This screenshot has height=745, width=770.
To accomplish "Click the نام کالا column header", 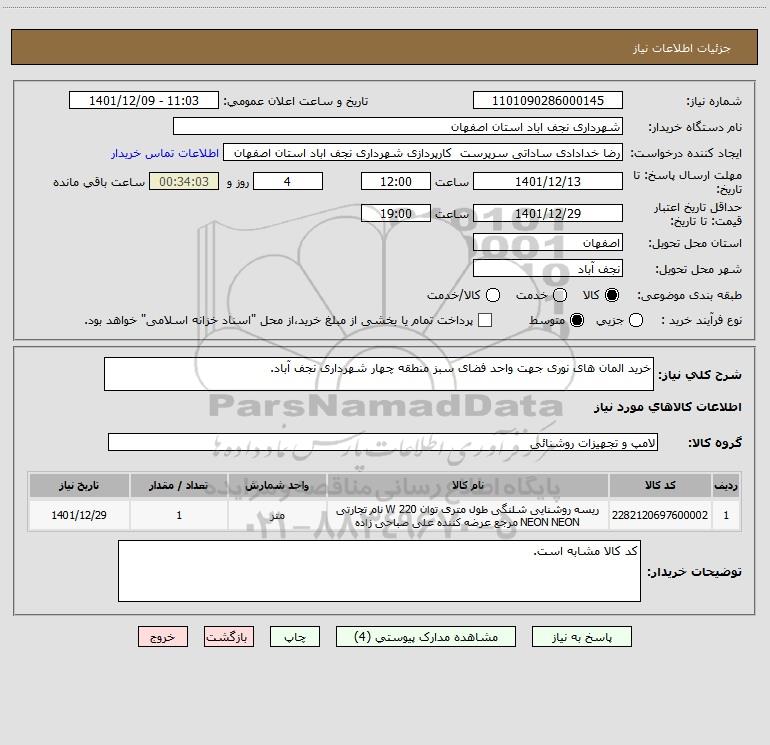I will 468,485.
